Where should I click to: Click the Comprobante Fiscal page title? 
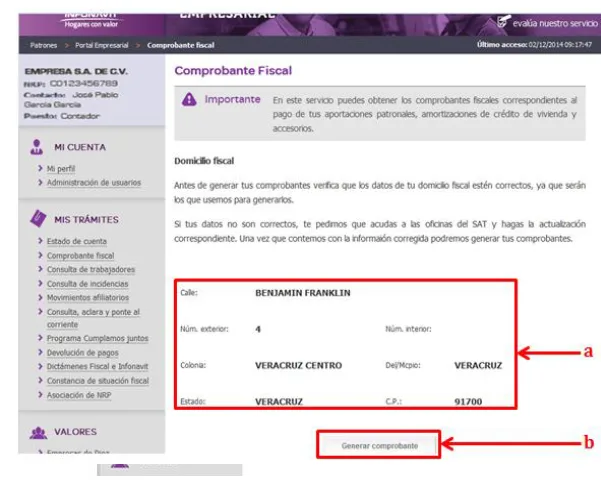[x=233, y=71]
